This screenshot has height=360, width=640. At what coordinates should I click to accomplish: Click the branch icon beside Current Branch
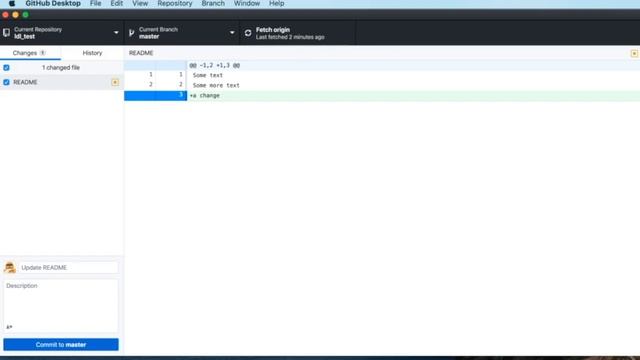click(131, 33)
